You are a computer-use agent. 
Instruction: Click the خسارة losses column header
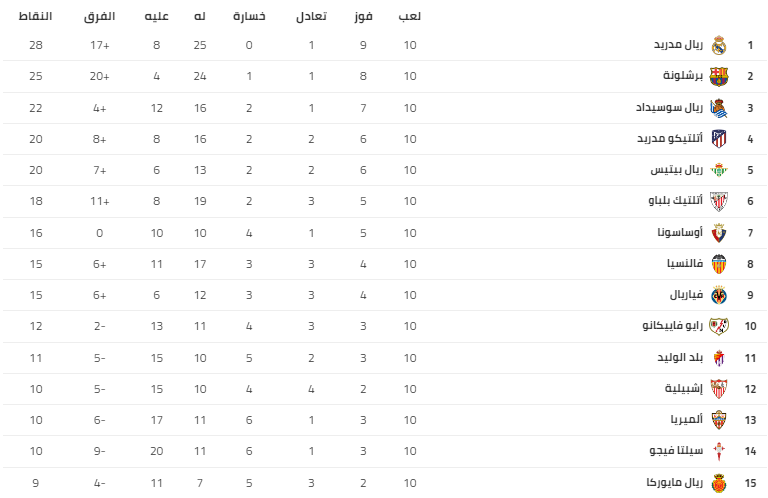[250, 17]
